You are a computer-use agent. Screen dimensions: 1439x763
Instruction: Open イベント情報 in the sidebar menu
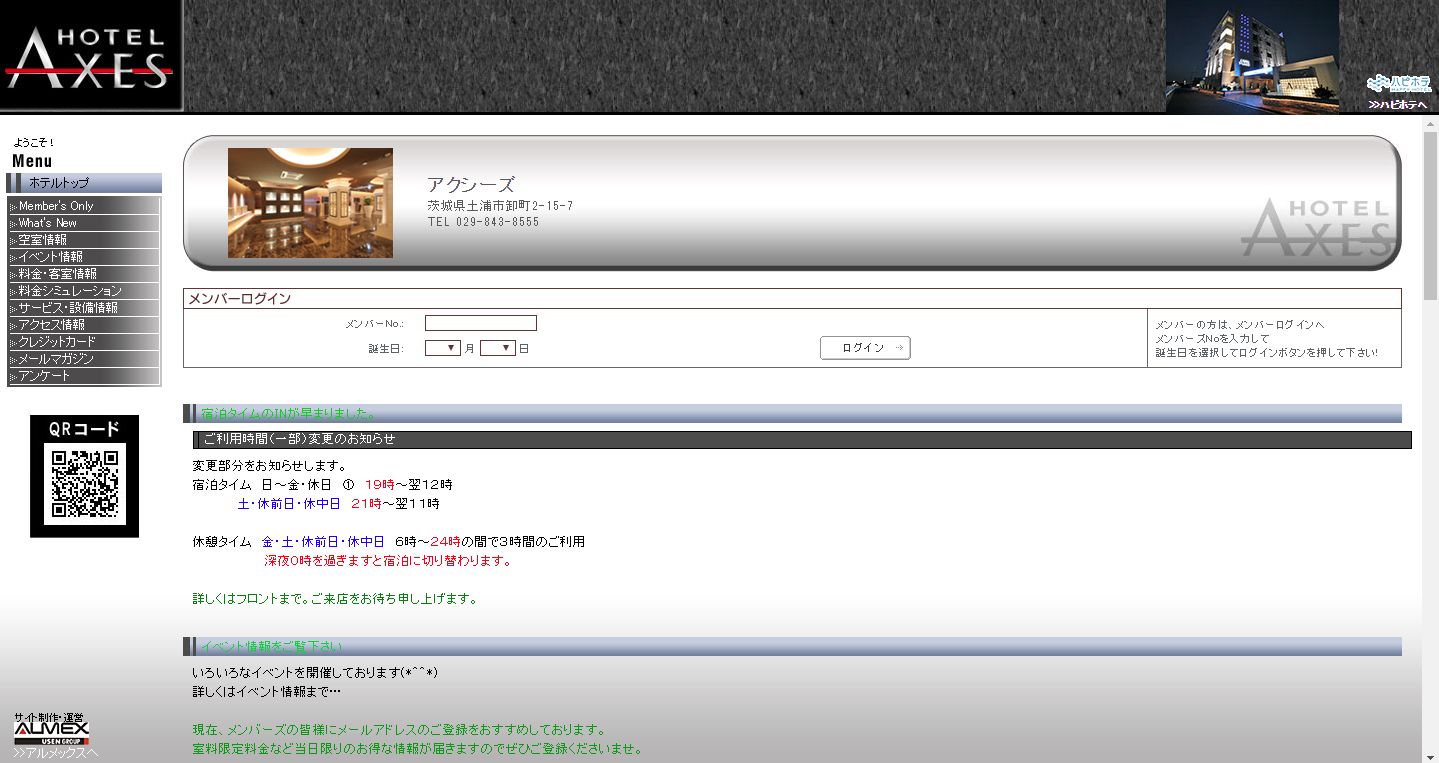pyautogui.click(x=84, y=257)
